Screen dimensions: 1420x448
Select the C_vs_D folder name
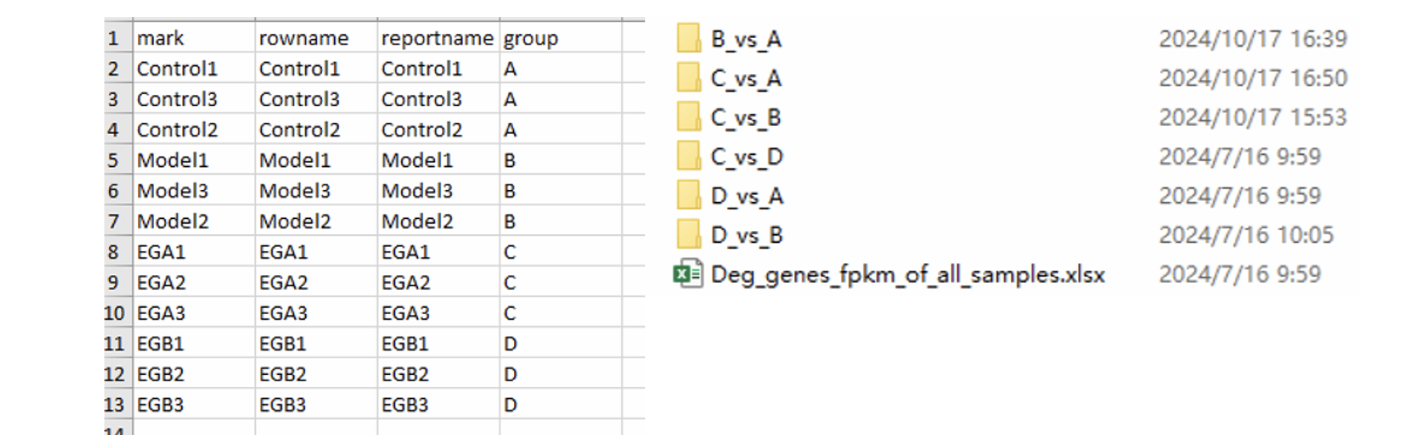(x=746, y=156)
